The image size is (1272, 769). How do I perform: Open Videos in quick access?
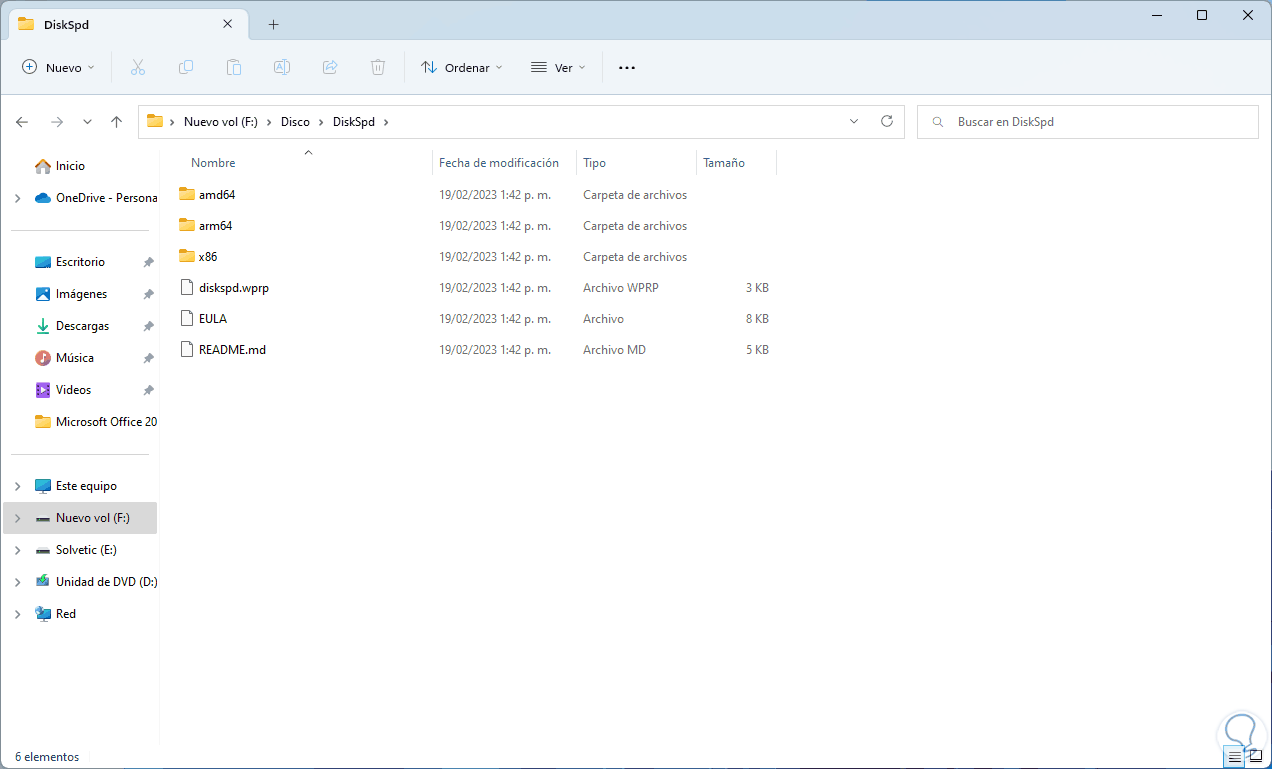(73, 390)
